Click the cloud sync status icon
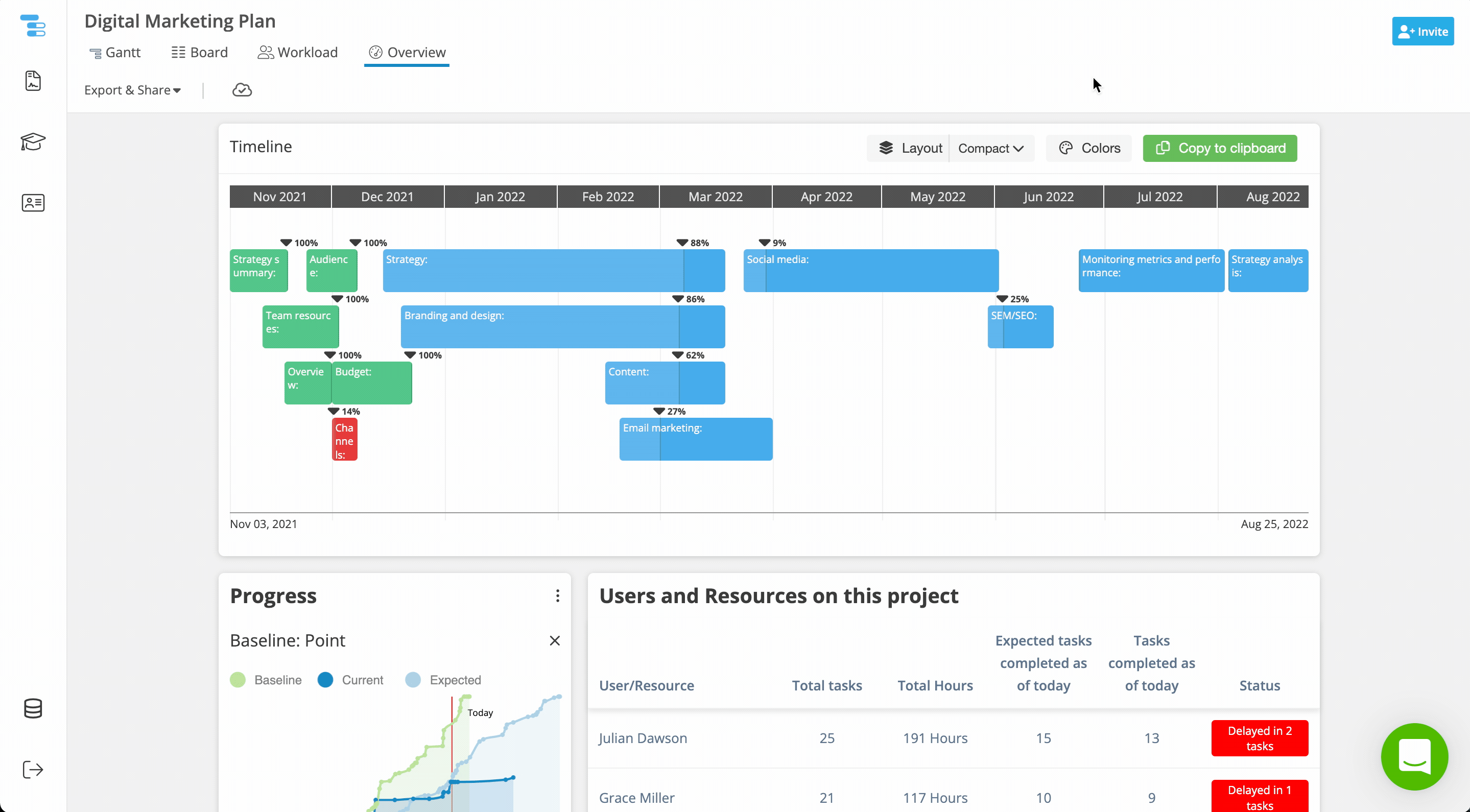 click(x=242, y=90)
